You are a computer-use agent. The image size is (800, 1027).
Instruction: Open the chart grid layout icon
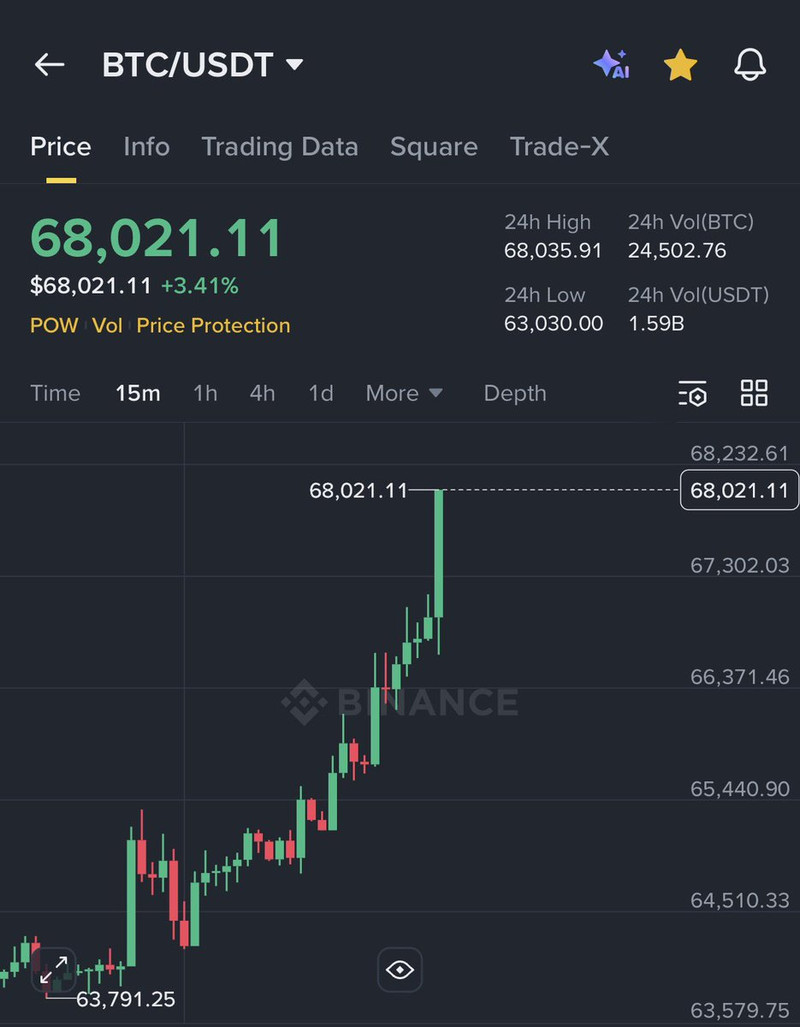[x=754, y=393]
